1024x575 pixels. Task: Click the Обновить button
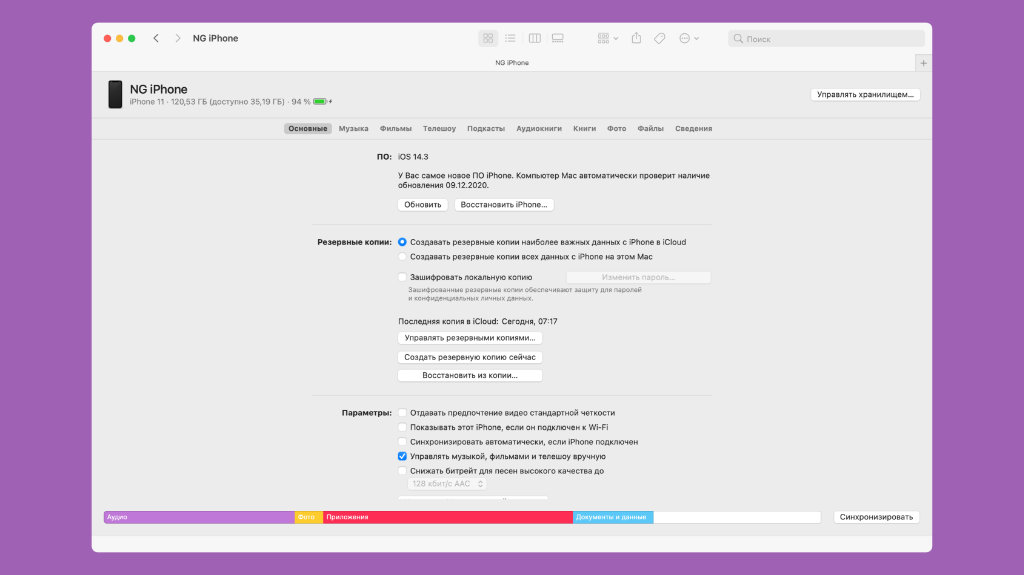423,205
